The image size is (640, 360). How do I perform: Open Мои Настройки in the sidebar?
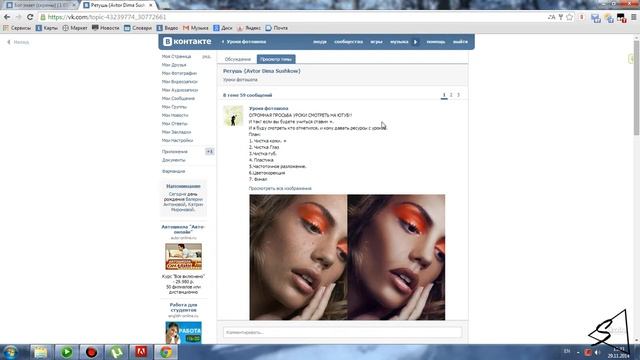click(x=178, y=140)
